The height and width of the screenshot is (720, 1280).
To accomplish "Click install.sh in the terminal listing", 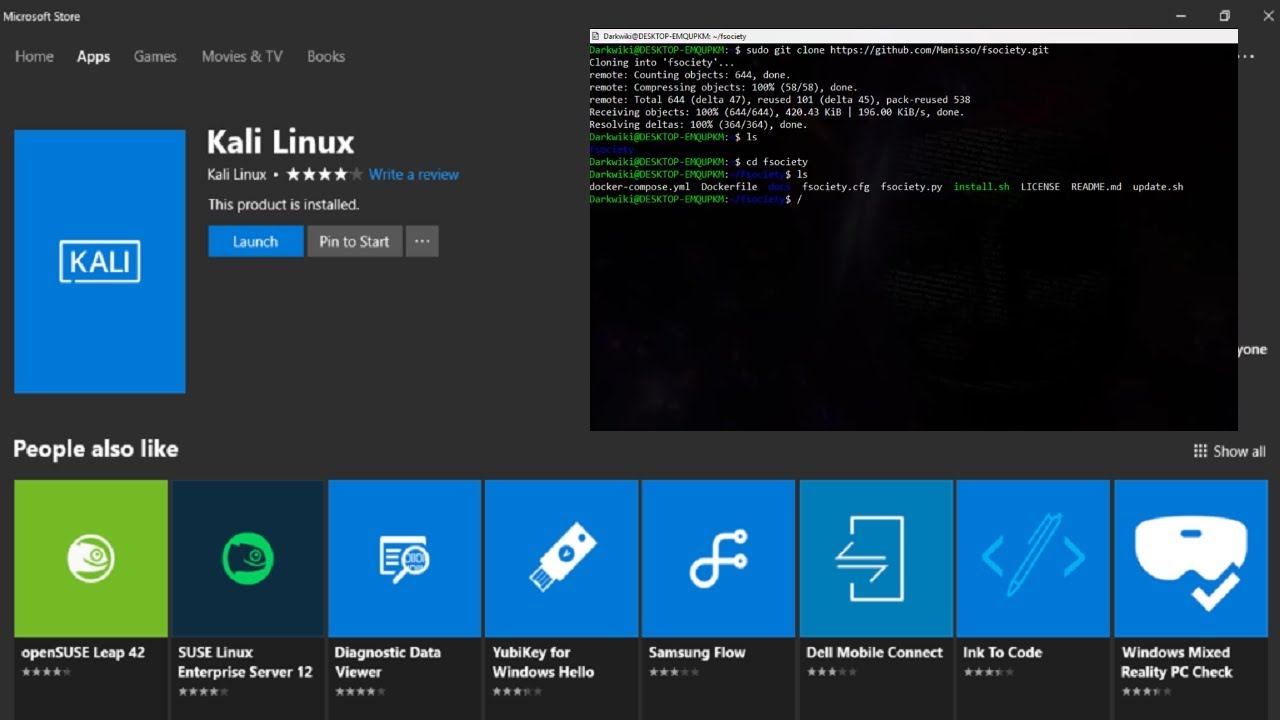I will pyautogui.click(x=981, y=187).
